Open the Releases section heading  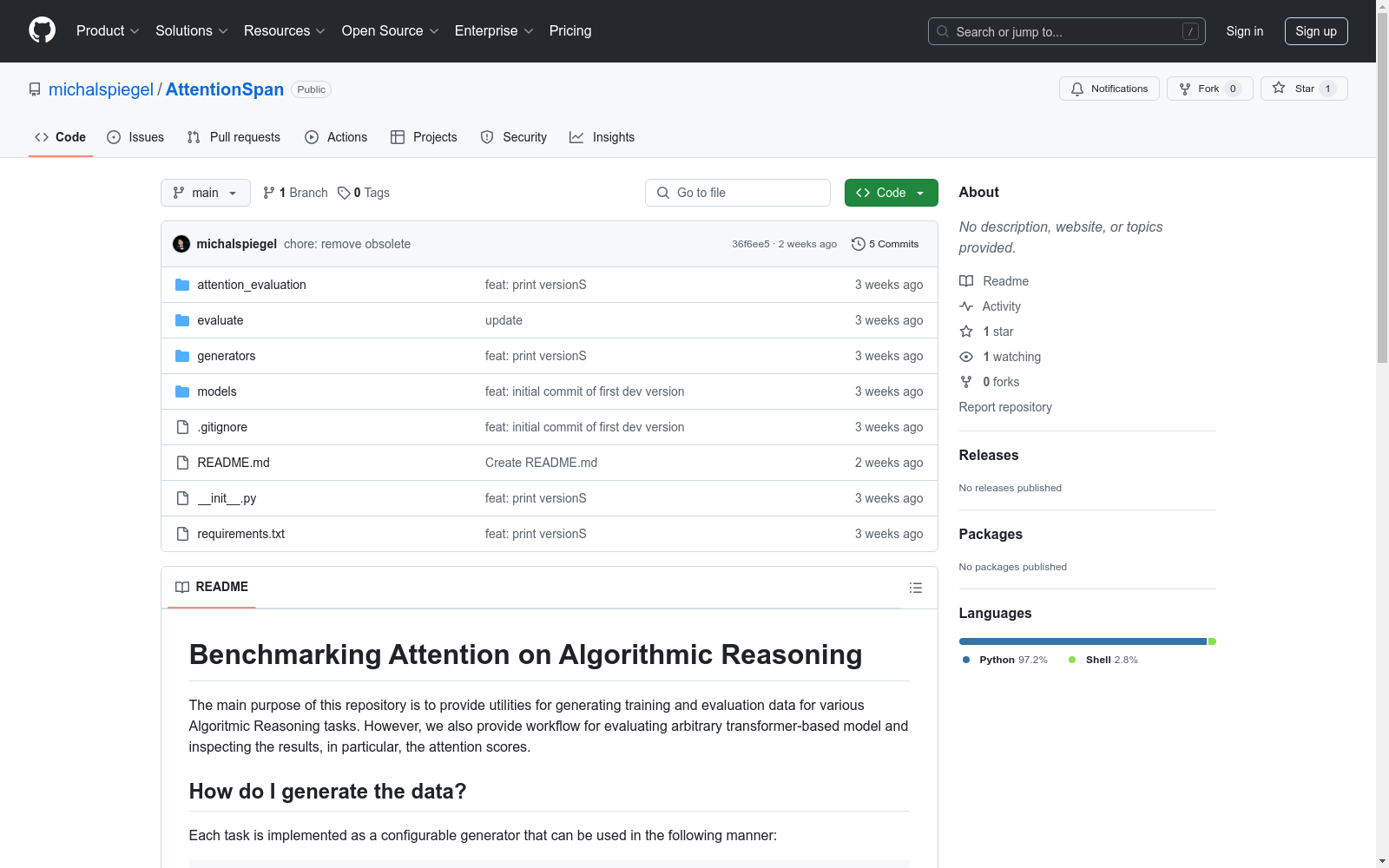click(x=989, y=455)
